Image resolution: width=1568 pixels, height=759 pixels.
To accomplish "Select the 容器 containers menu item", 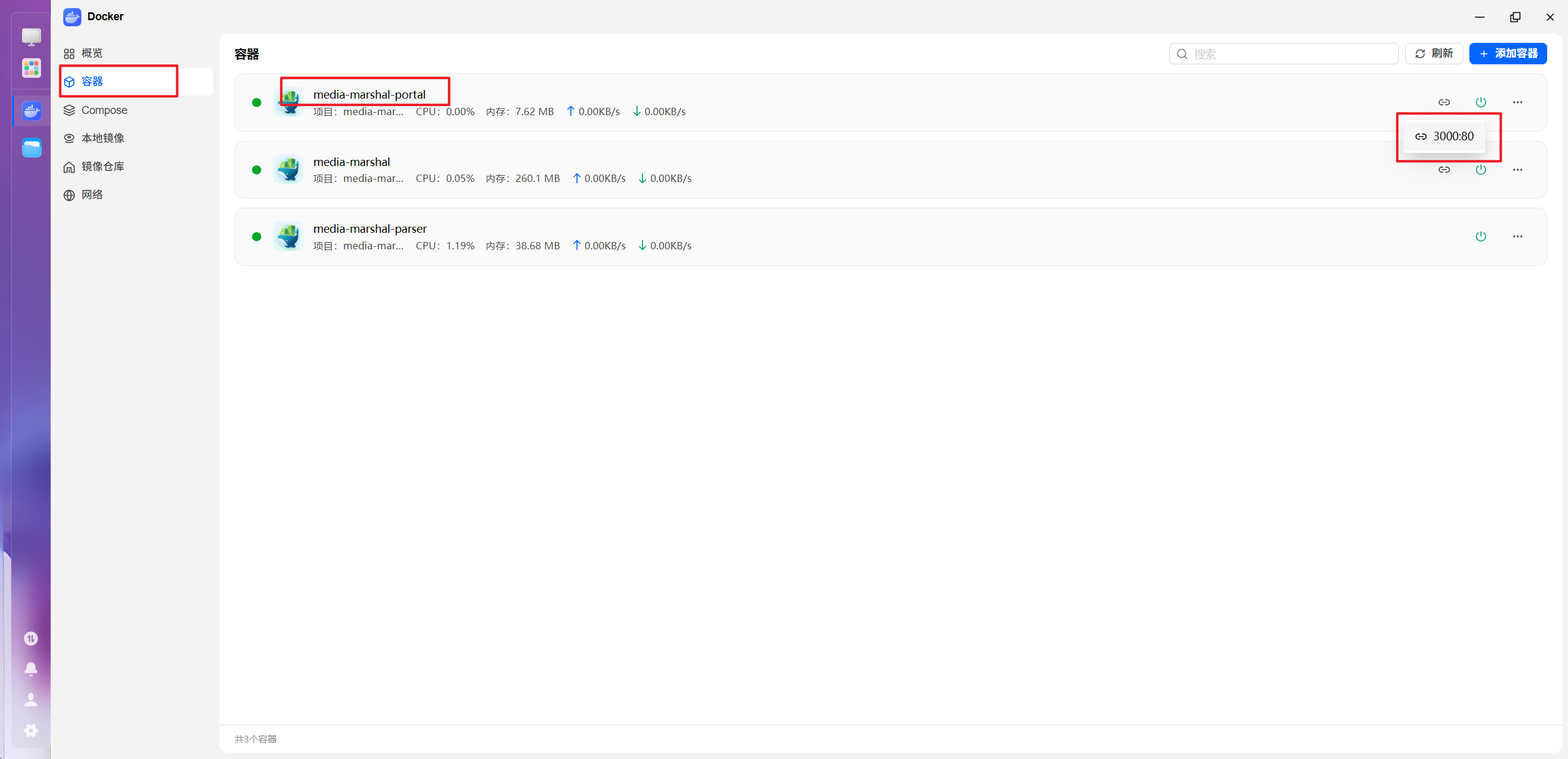I will [136, 81].
